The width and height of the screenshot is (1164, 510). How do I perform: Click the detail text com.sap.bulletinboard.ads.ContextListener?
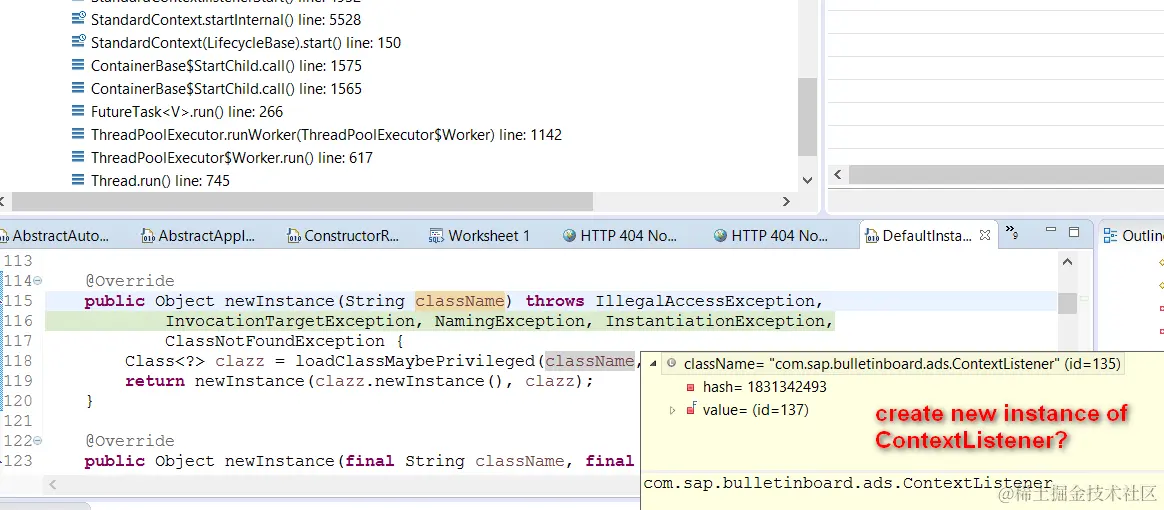click(x=848, y=483)
